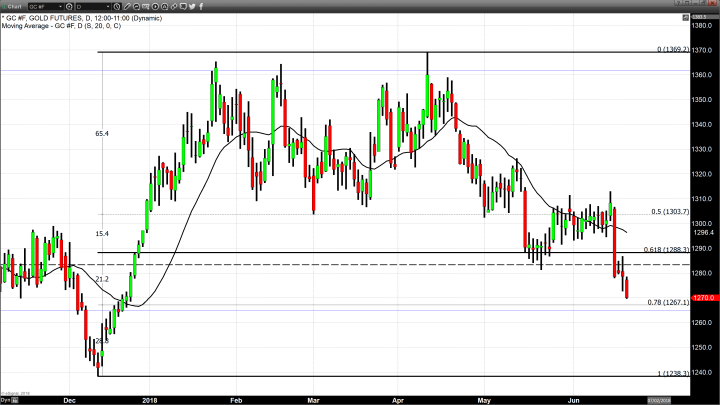Select the 0.5 (1303.7) Fibonacci level label
This screenshot has width=720, height=405.
[668, 212]
